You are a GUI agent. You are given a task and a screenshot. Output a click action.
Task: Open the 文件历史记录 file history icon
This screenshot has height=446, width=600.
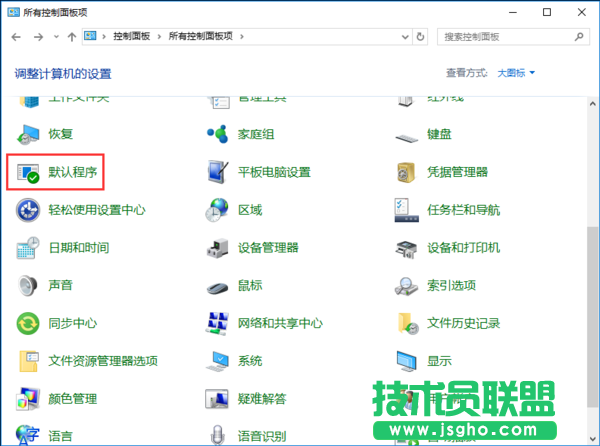(x=408, y=324)
